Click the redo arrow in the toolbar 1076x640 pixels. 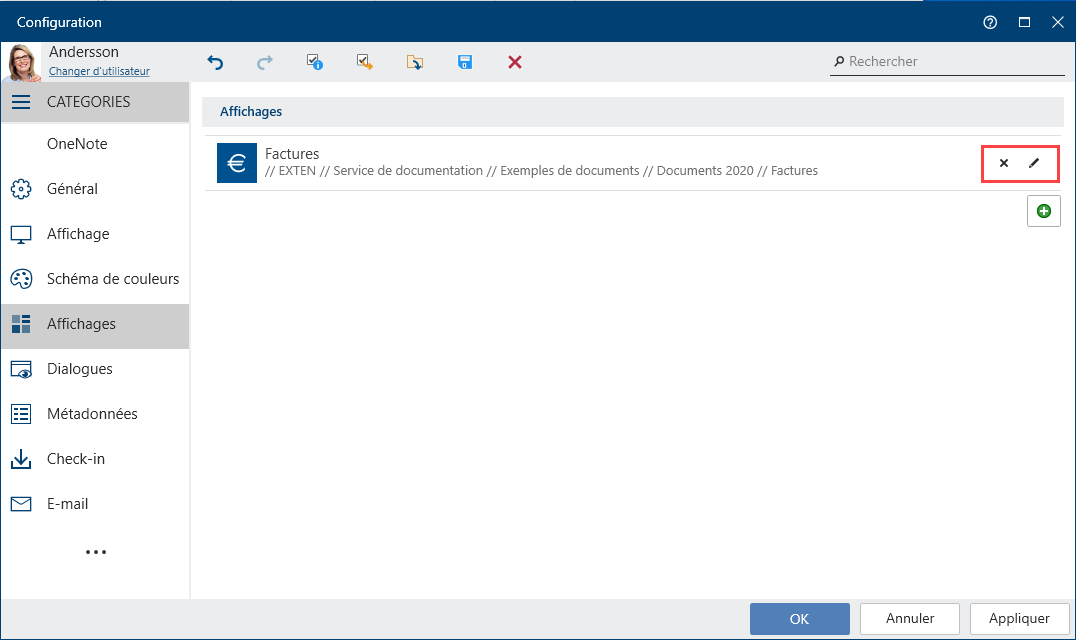point(265,62)
